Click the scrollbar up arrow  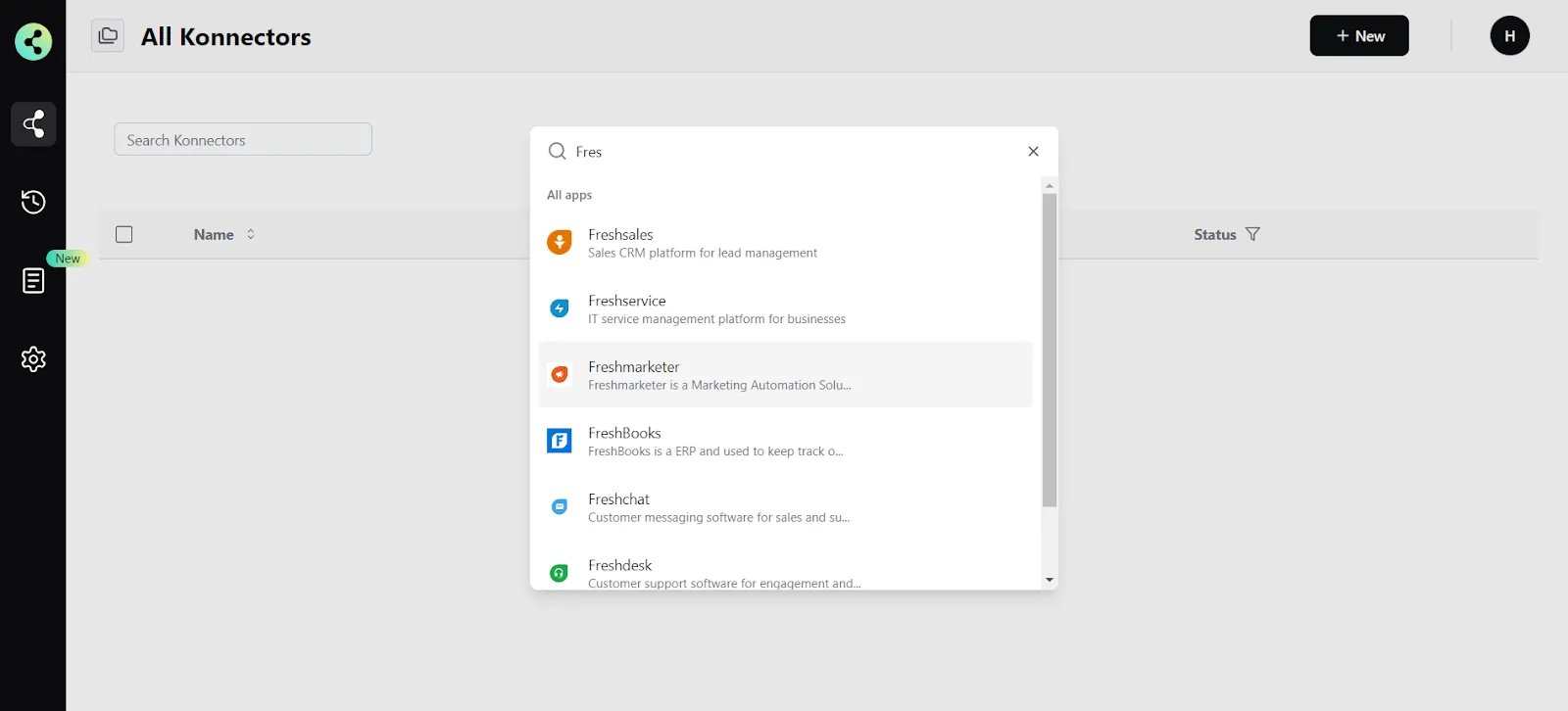click(1050, 185)
